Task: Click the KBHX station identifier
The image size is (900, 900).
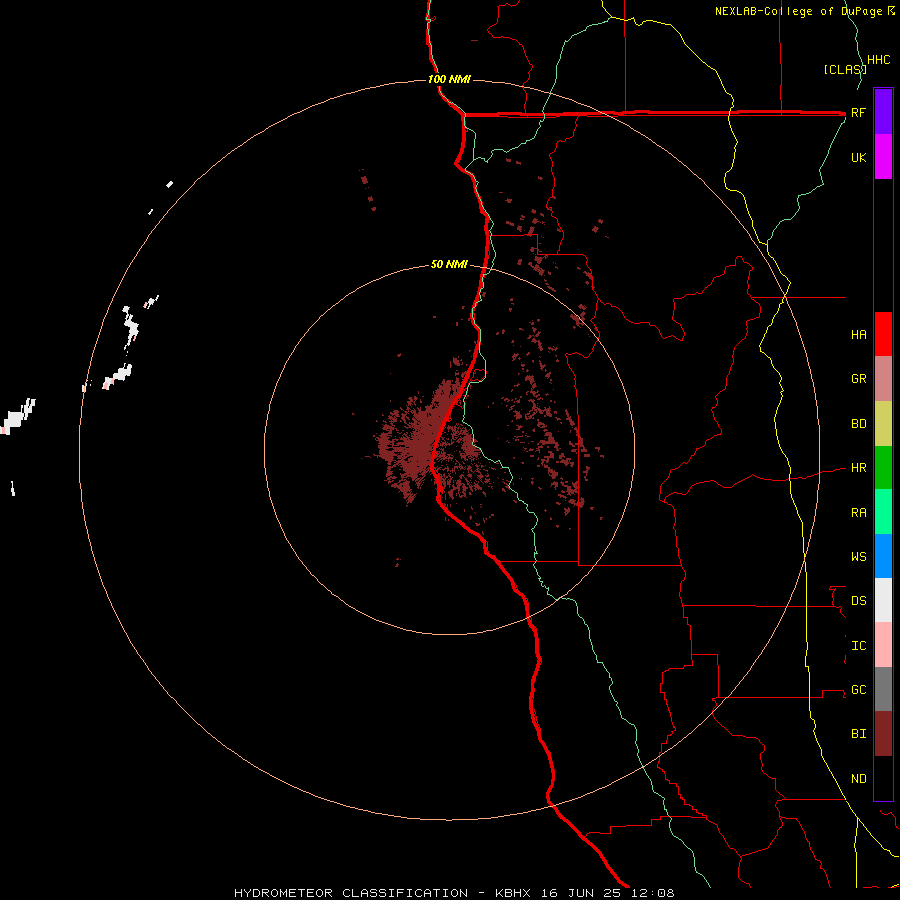Action: pyautogui.click(x=513, y=893)
